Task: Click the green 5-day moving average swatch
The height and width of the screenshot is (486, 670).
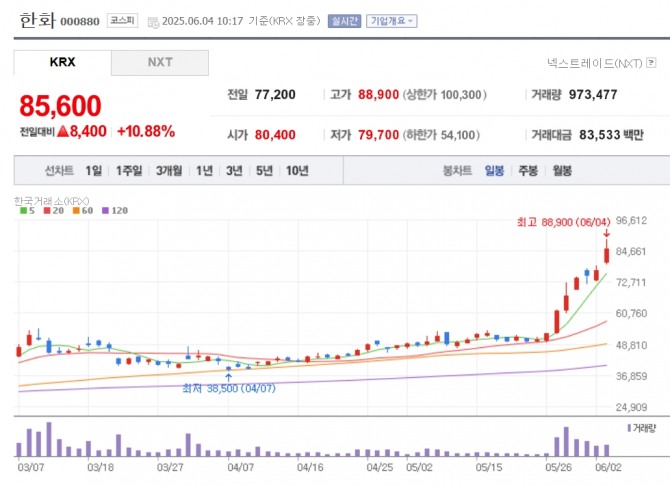Action: (x=23, y=210)
